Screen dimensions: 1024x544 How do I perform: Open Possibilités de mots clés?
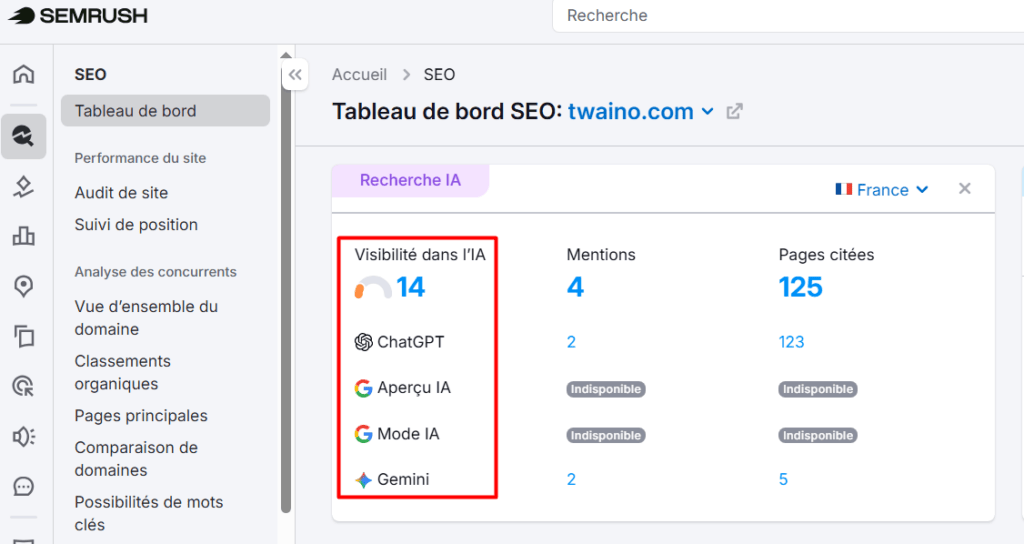pyautogui.click(x=149, y=513)
